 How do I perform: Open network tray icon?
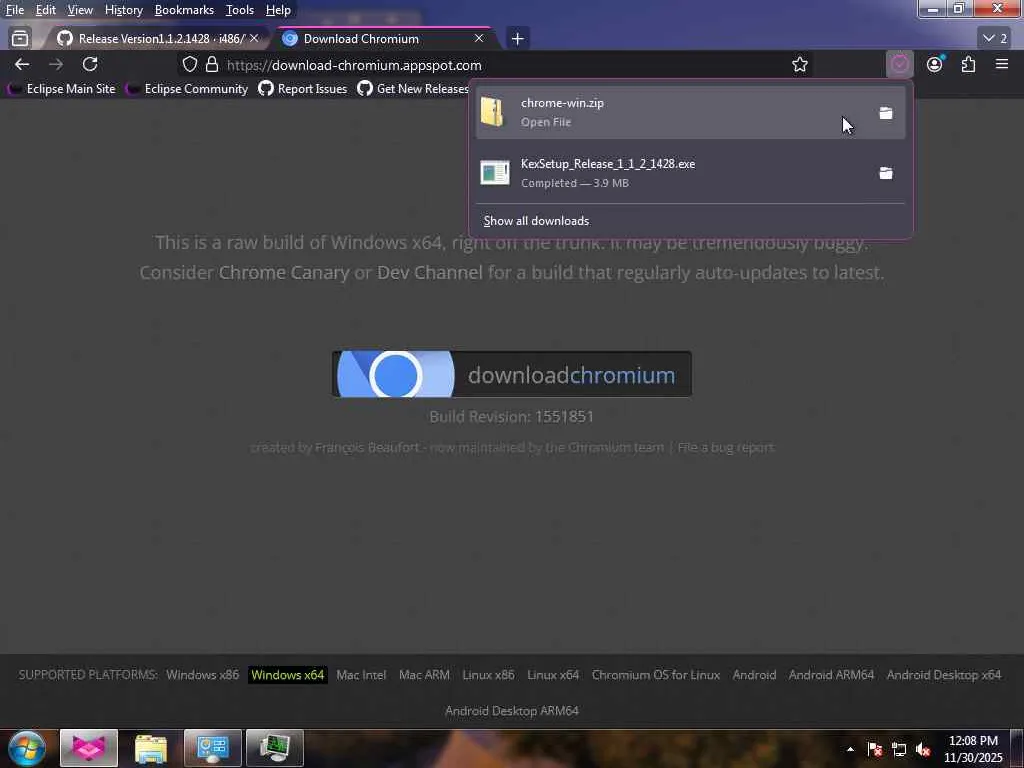coord(899,749)
